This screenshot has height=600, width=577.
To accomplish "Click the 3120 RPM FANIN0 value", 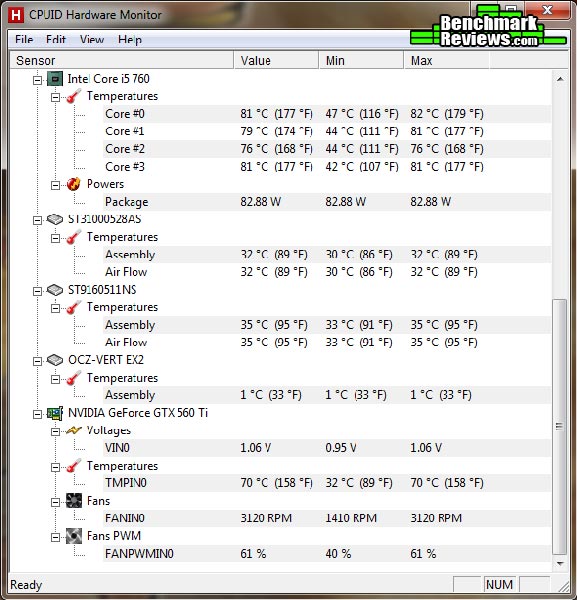I will click(266, 518).
